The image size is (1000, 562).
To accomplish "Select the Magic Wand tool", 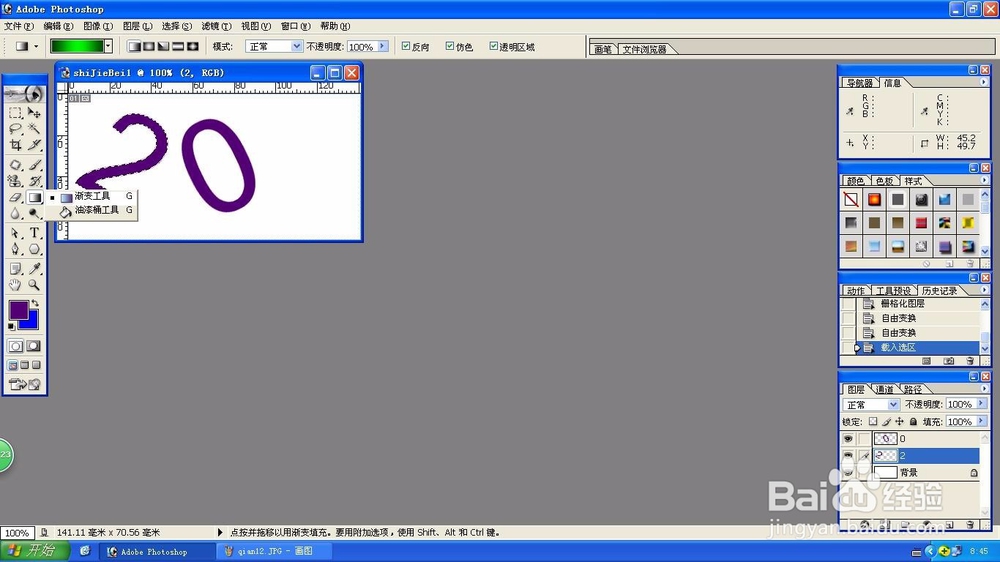I will 34,129.
